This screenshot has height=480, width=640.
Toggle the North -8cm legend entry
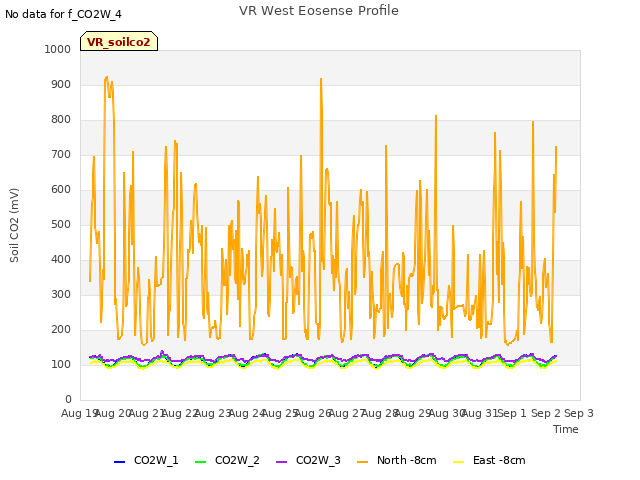tap(396, 460)
